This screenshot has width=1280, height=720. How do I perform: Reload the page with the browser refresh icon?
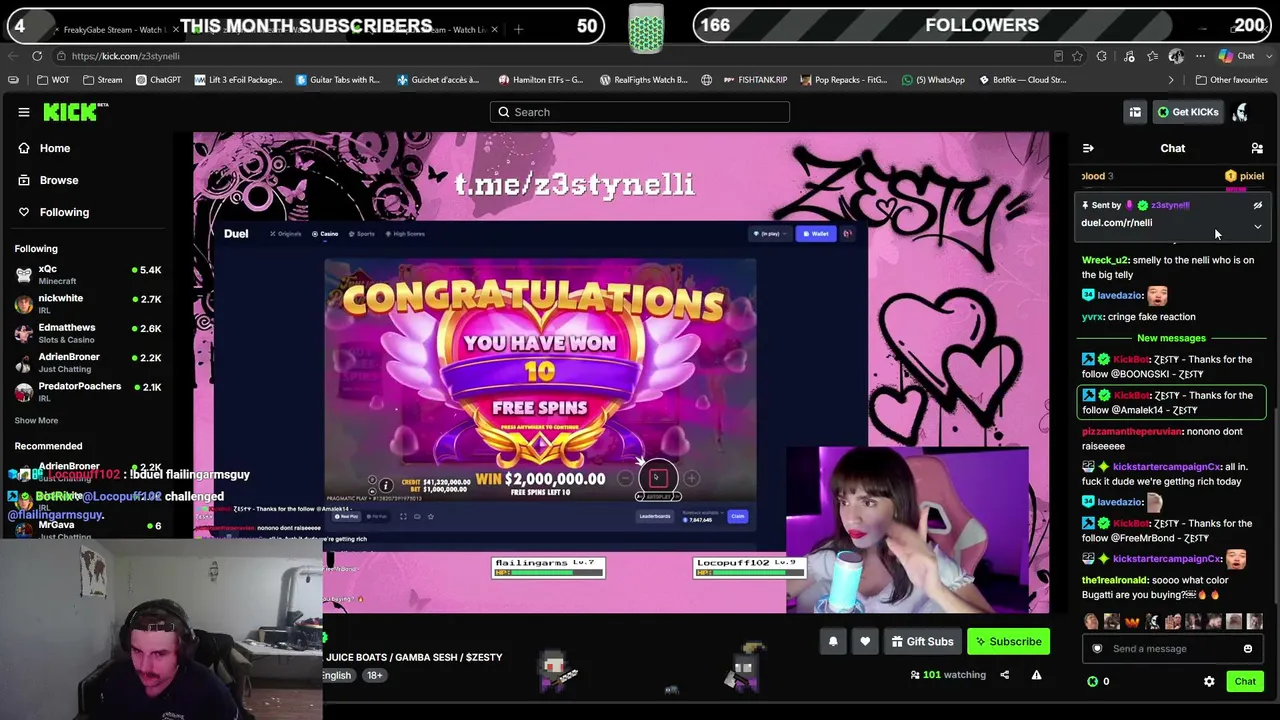pyautogui.click(x=37, y=56)
